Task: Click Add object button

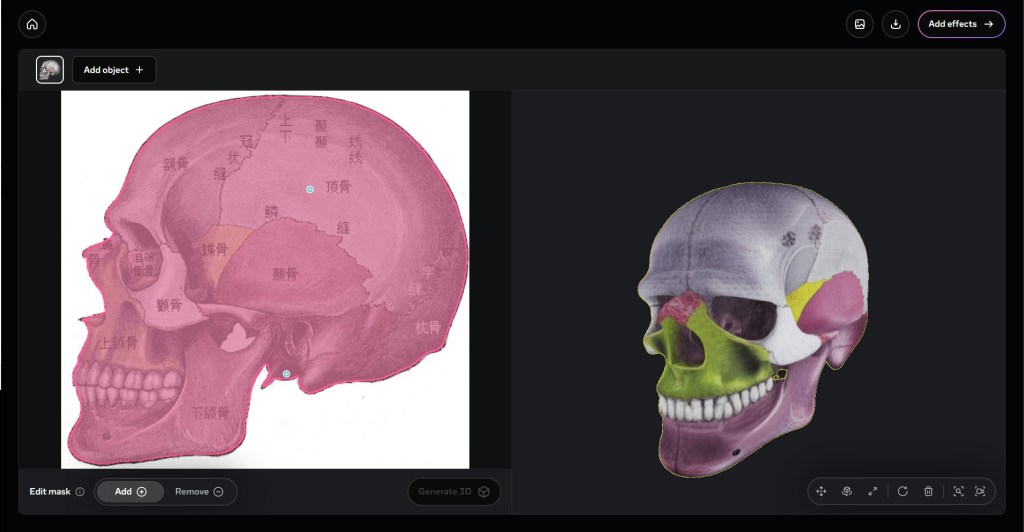Action: [114, 70]
